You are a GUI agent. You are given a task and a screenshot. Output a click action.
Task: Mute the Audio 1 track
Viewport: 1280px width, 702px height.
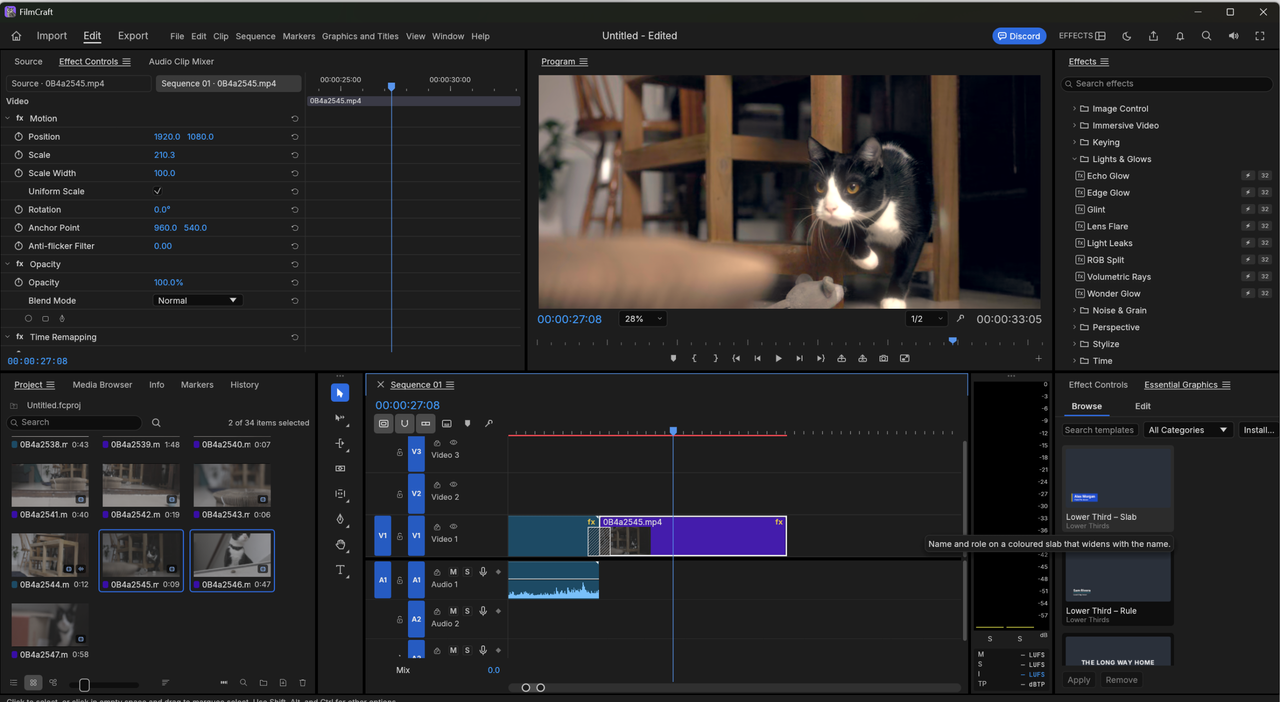click(x=452, y=572)
